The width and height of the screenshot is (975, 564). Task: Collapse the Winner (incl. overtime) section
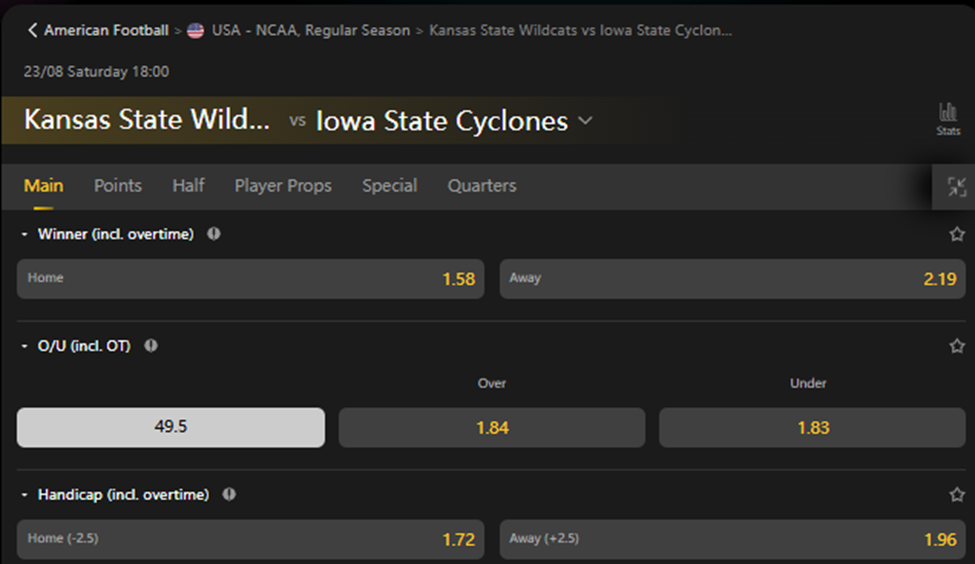point(25,234)
